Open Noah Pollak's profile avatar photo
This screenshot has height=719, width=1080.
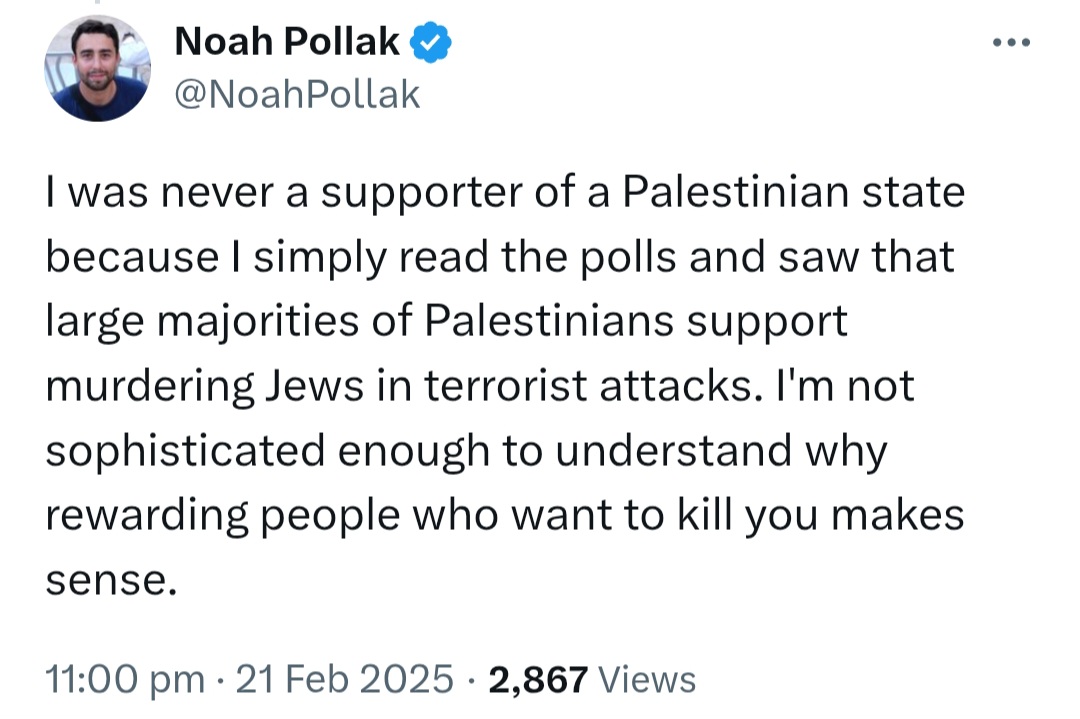(97, 68)
